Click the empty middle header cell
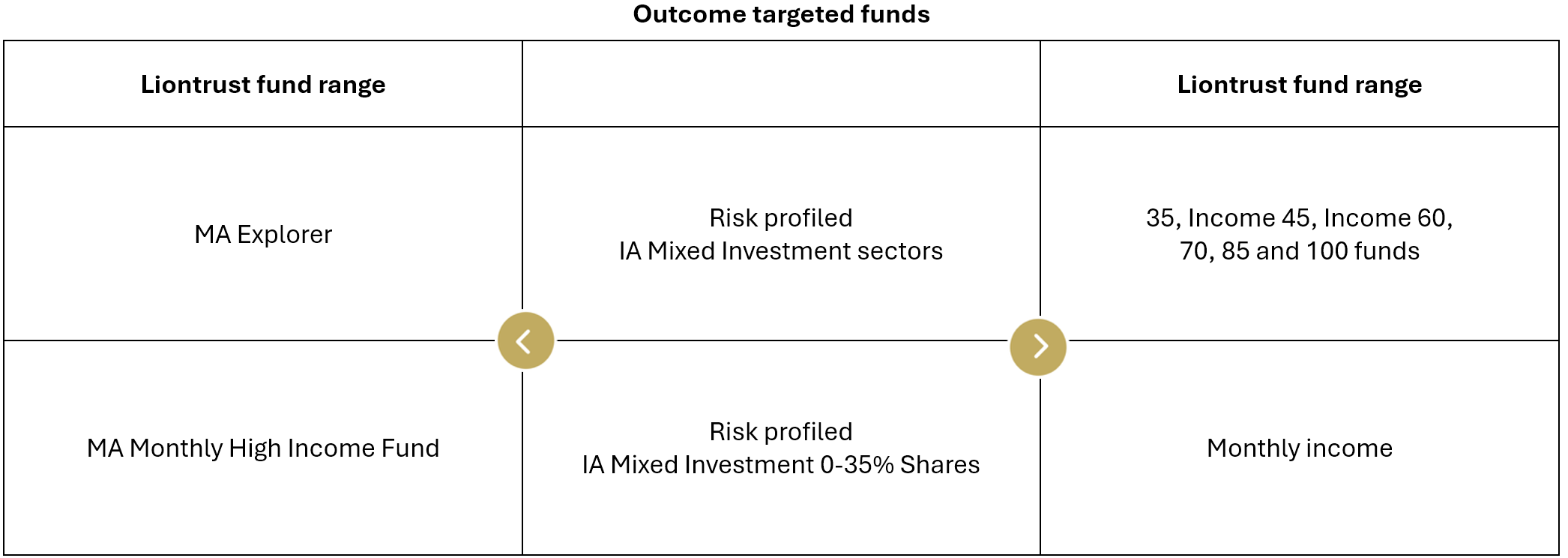The image size is (1568, 558). (781, 84)
